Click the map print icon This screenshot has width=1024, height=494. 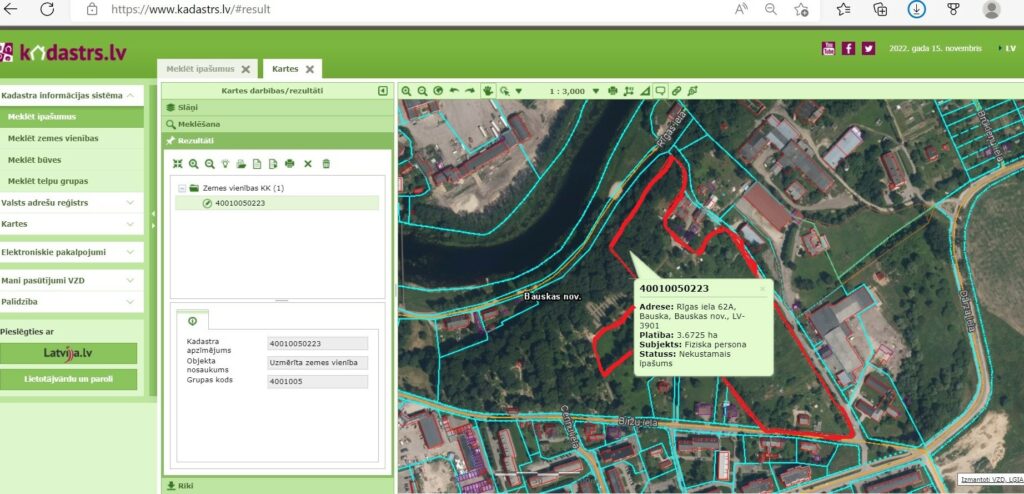[612, 91]
